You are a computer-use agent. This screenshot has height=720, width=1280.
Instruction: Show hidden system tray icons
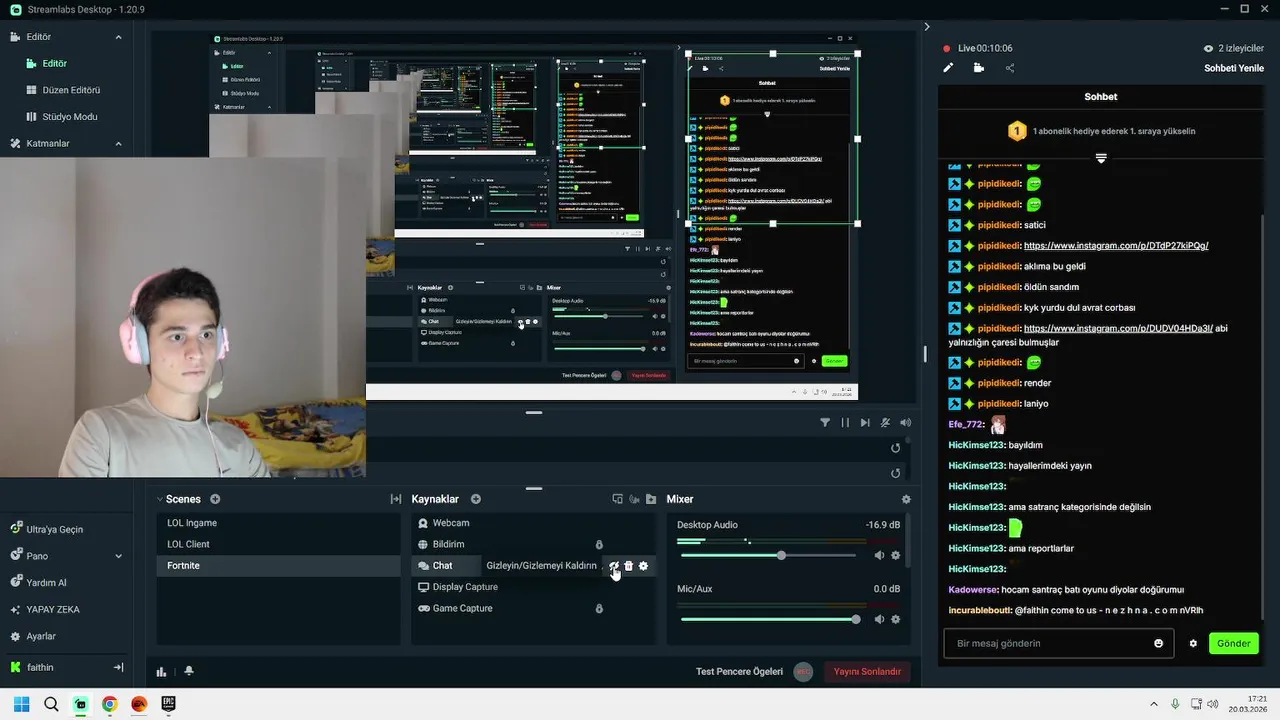(x=1153, y=704)
